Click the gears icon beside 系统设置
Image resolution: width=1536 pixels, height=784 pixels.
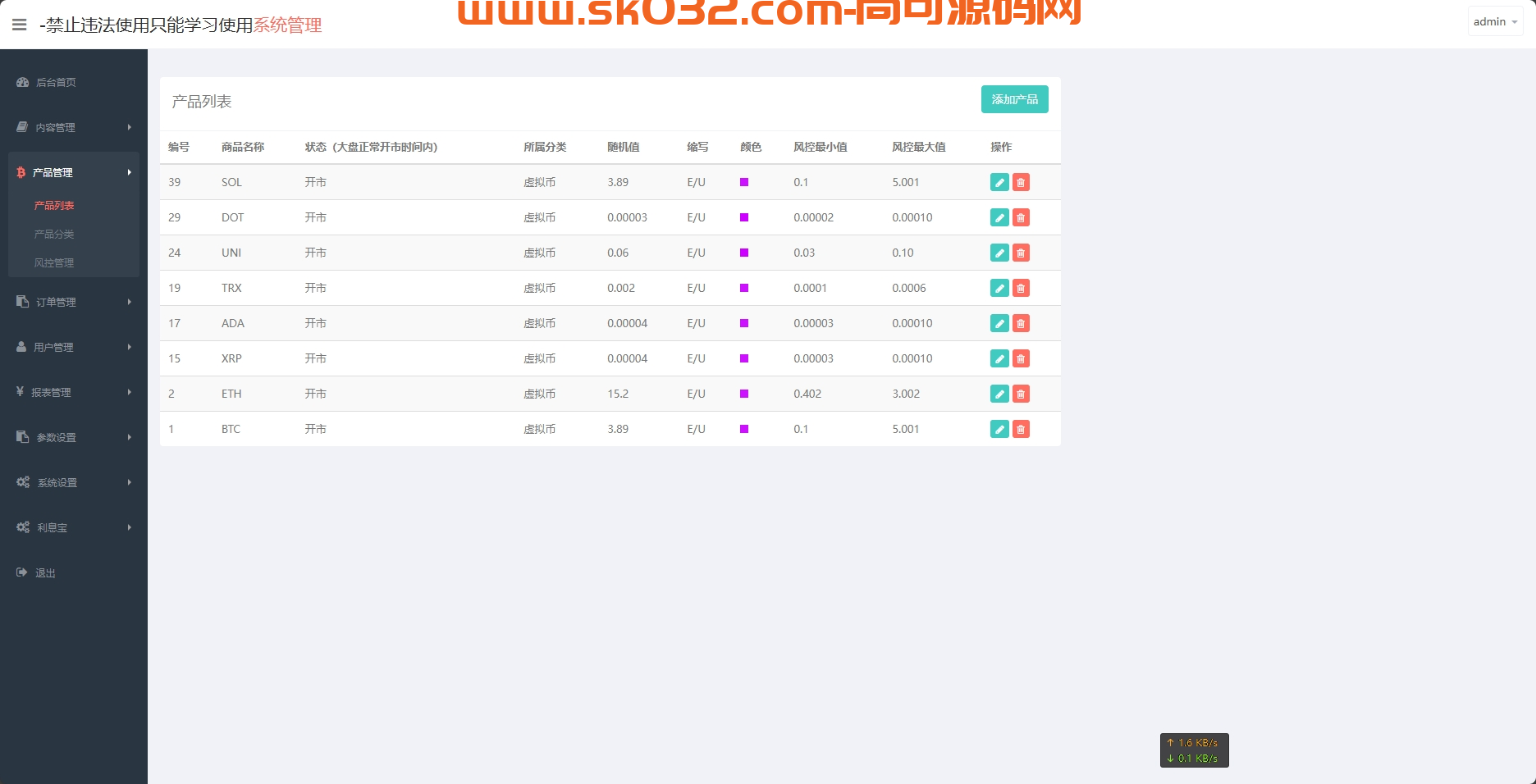[x=23, y=482]
